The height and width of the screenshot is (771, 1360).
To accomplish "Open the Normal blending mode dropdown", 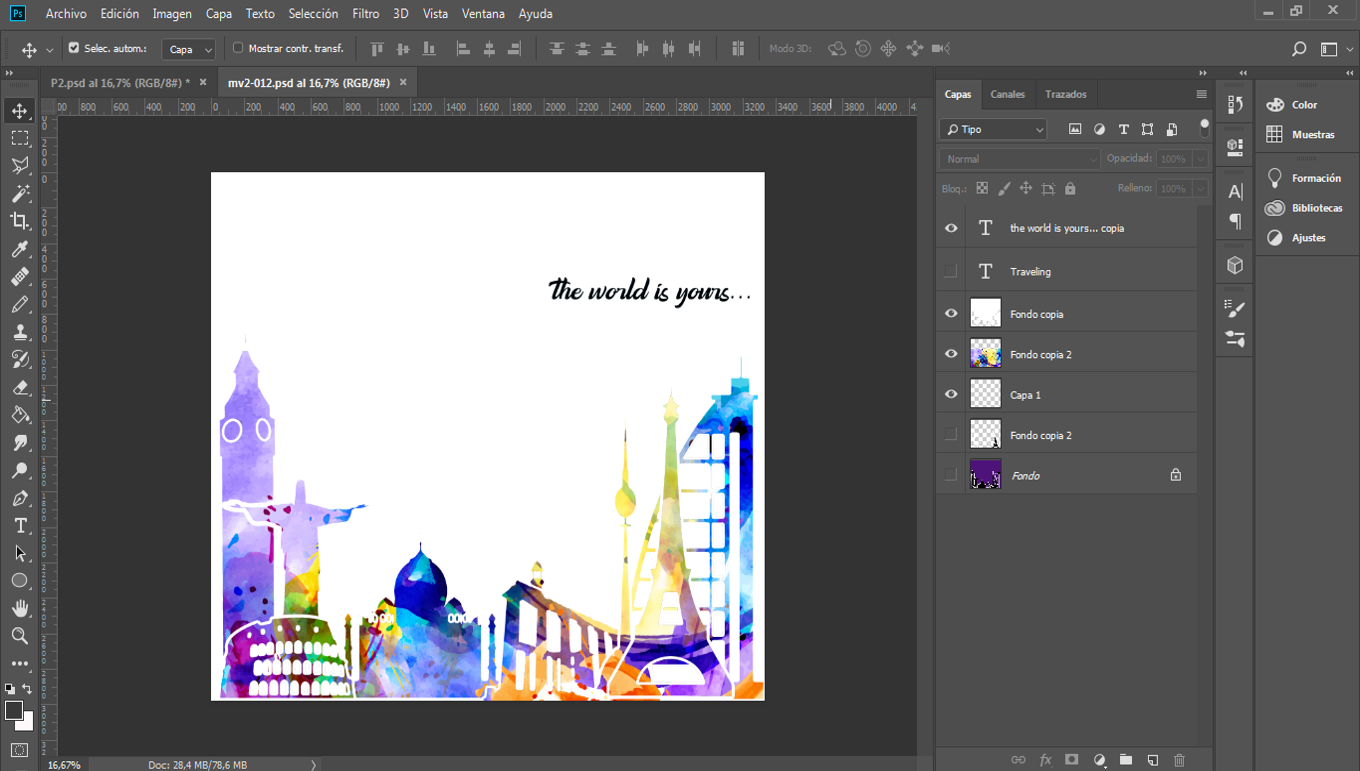I will (x=1019, y=159).
